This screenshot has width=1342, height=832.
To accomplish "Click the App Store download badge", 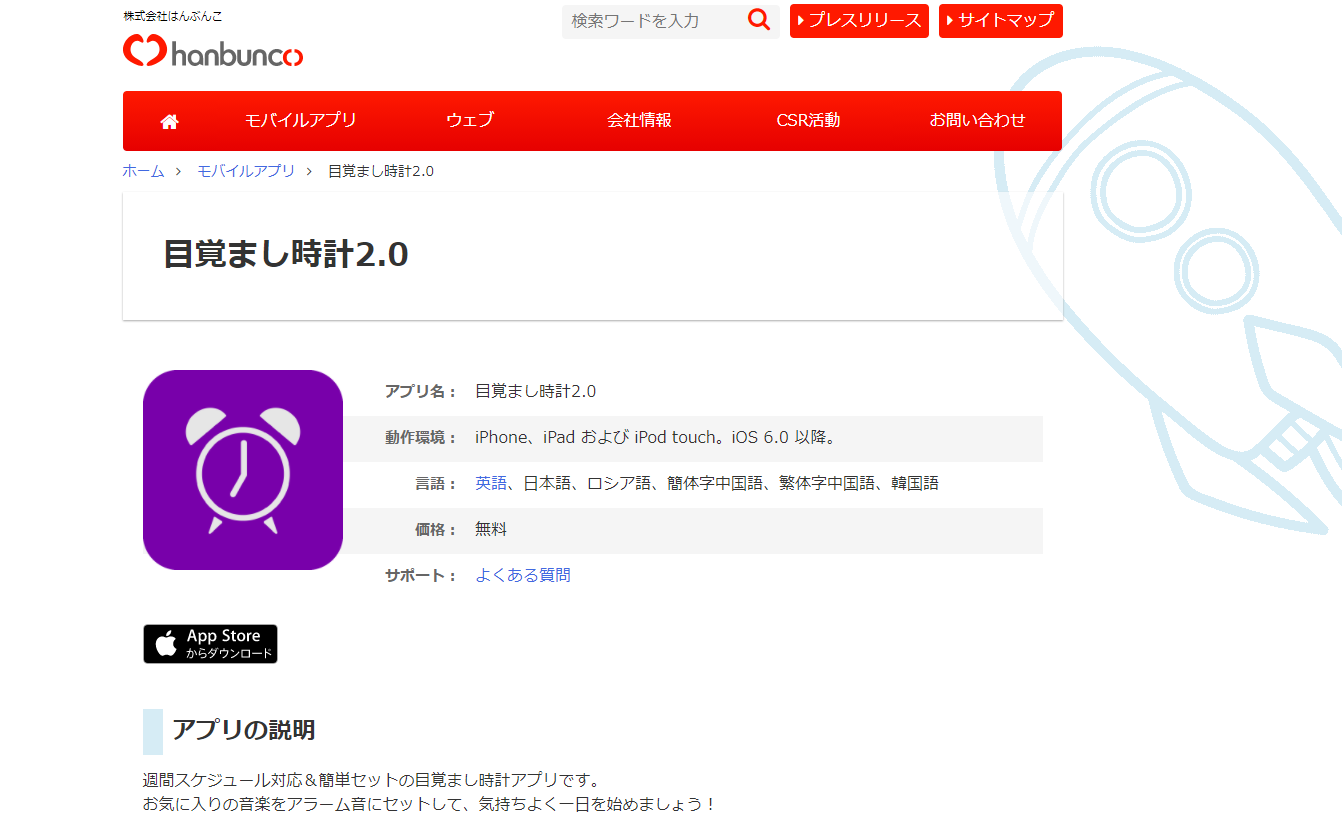I will tap(210, 644).
